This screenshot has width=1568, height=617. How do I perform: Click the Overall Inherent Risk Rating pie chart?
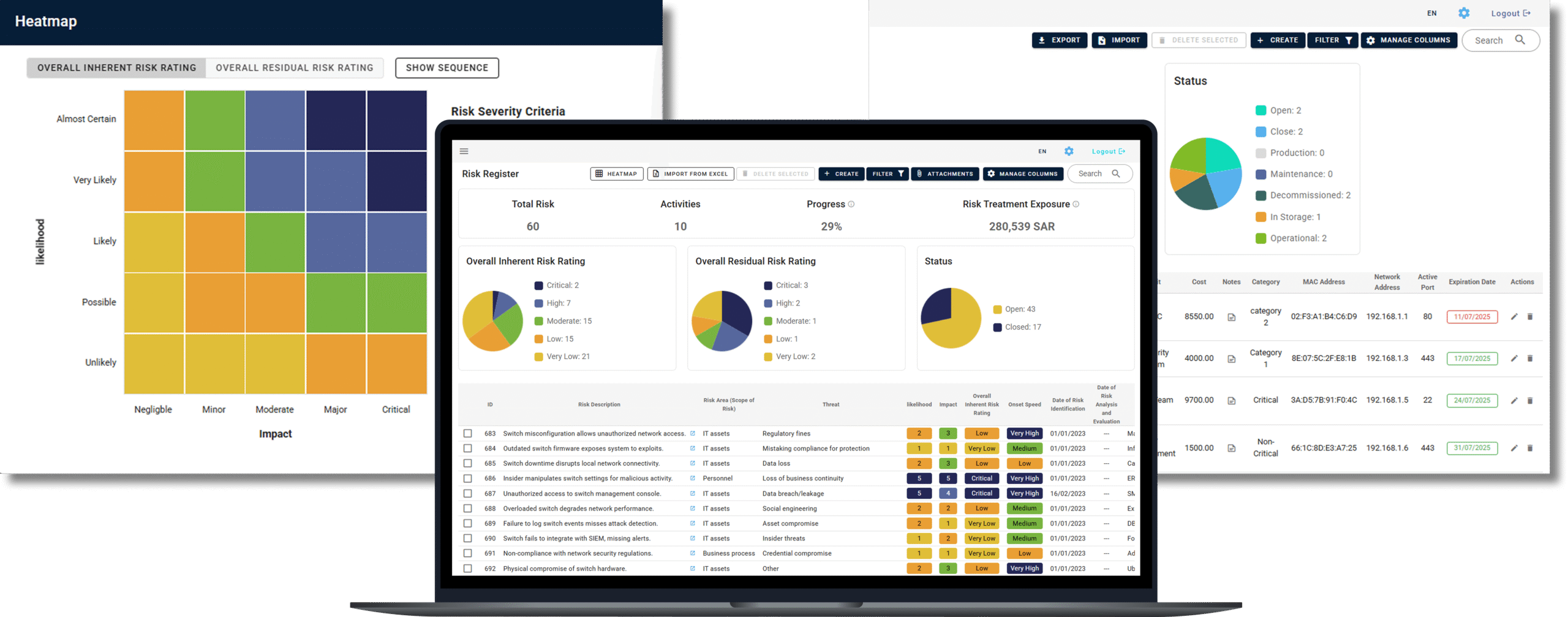click(x=492, y=320)
